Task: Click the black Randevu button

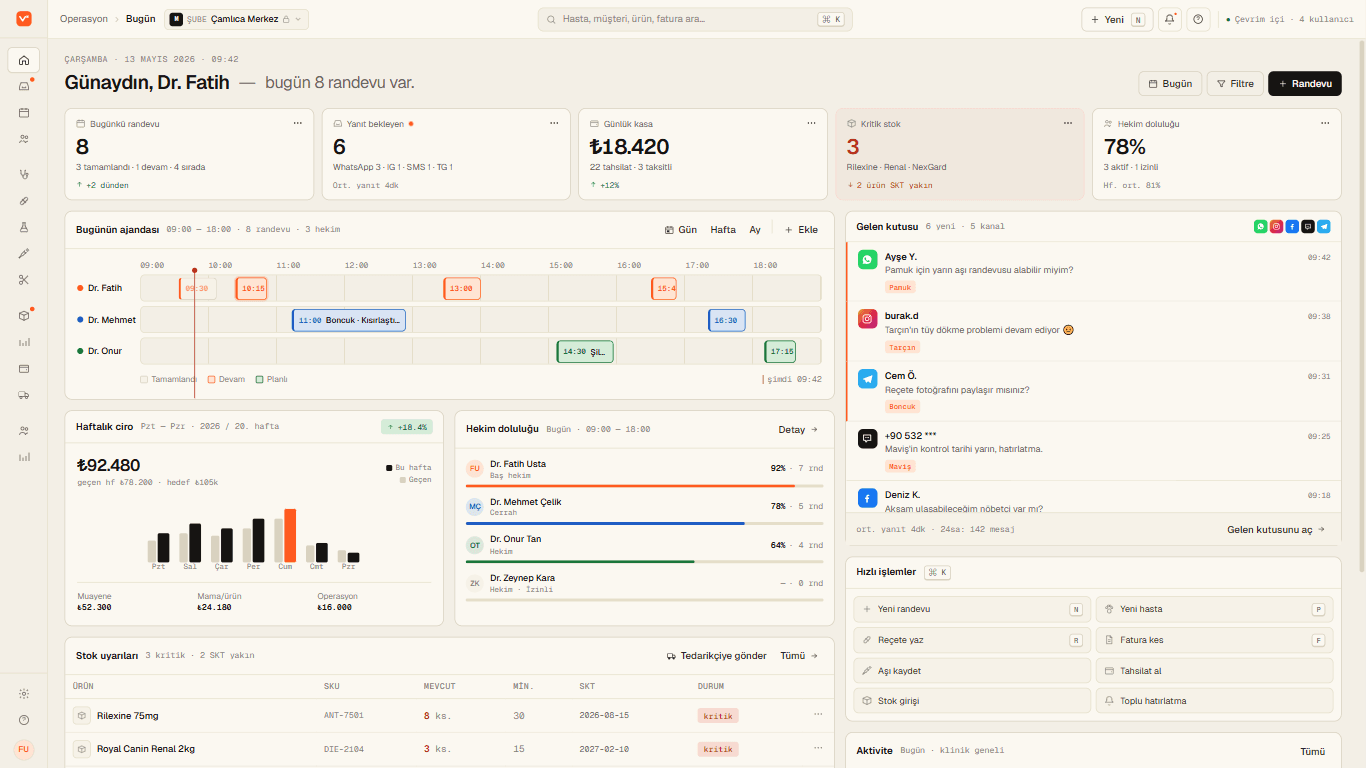Action: [1305, 84]
